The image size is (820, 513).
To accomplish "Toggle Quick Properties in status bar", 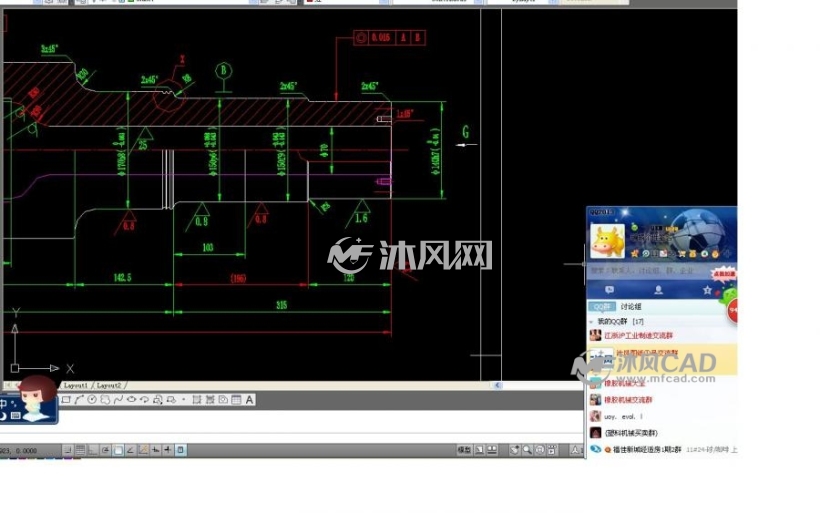I will point(180,450).
